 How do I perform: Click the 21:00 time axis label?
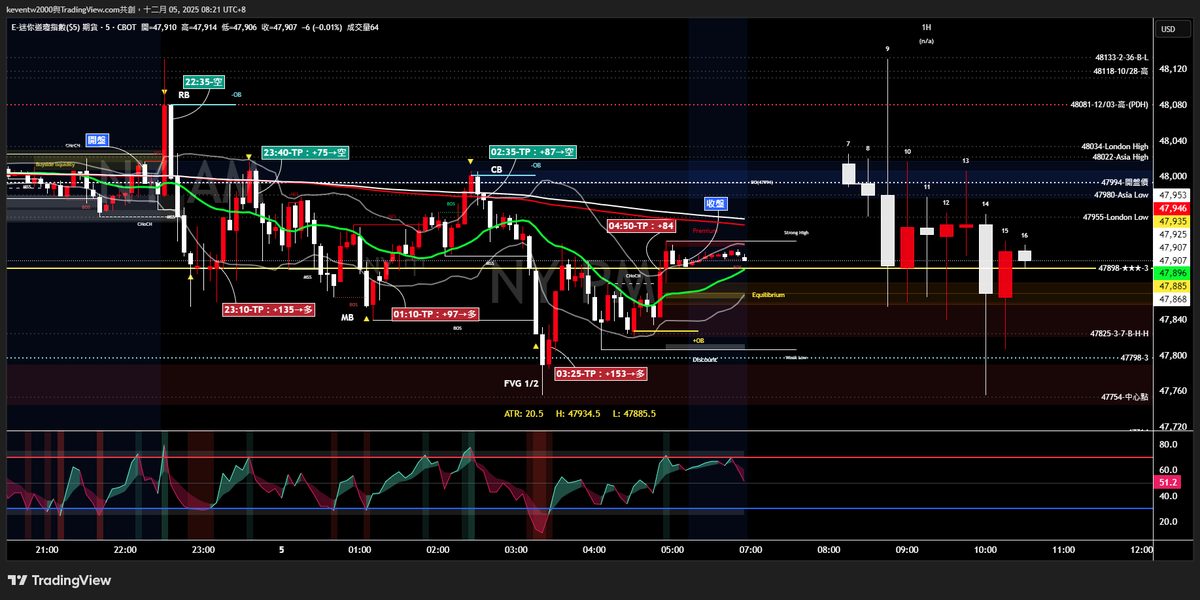(x=47, y=550)
